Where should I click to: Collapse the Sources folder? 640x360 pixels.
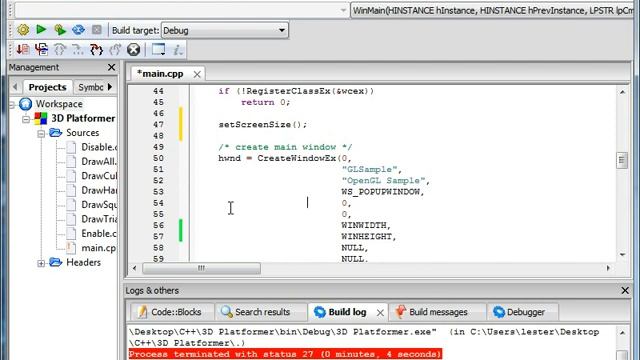click(x=41, y=133)
